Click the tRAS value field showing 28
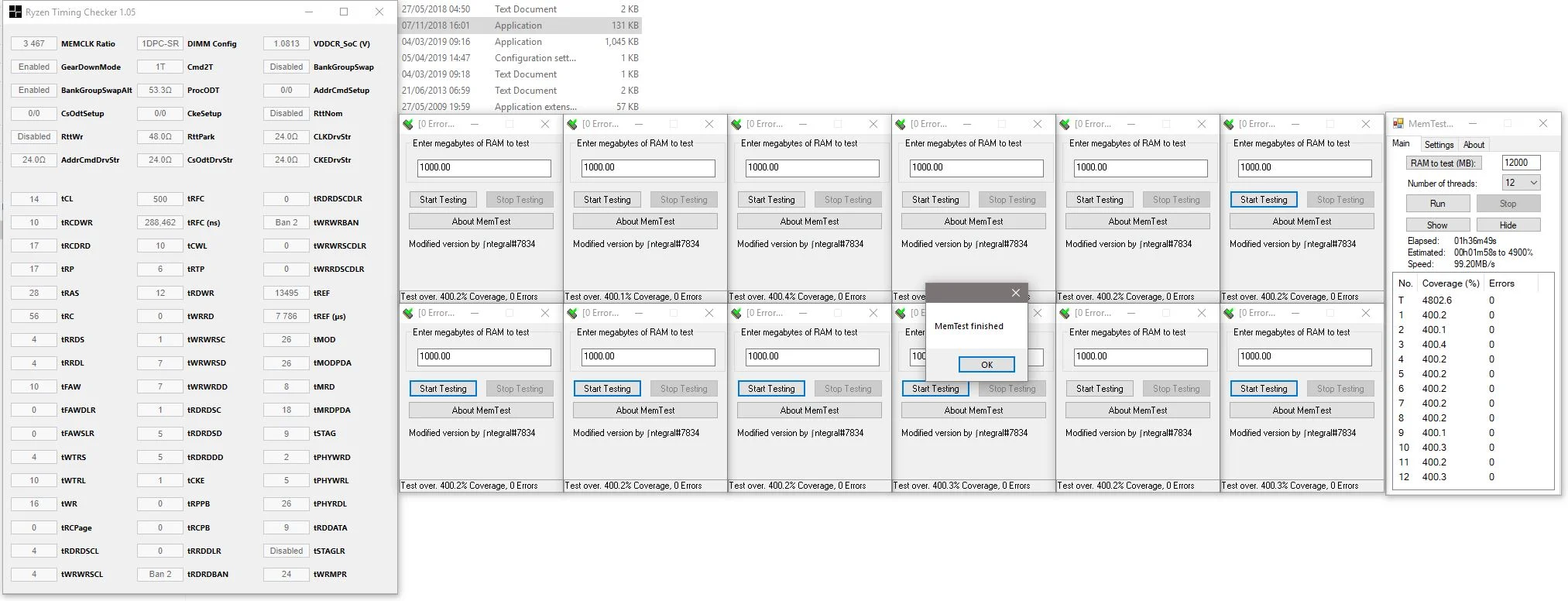The image size is (1568, 601). 34,293
